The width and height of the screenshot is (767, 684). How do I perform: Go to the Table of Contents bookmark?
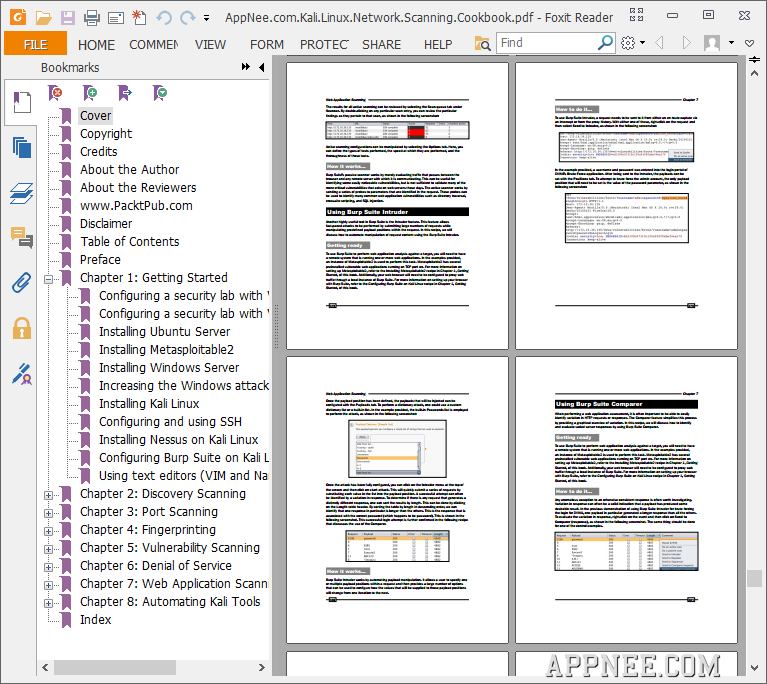coord(130,242)
